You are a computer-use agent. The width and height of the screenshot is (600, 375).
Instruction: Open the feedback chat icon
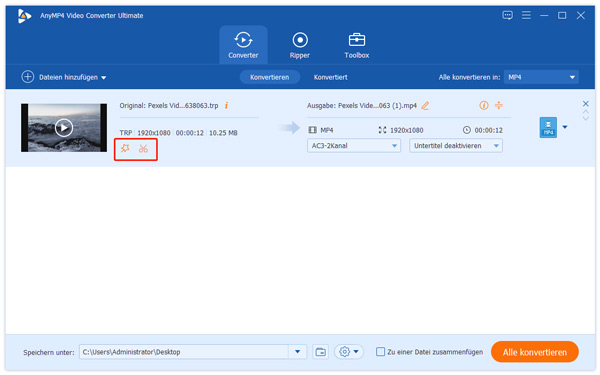pyautogui.click(x=507, y=15)
